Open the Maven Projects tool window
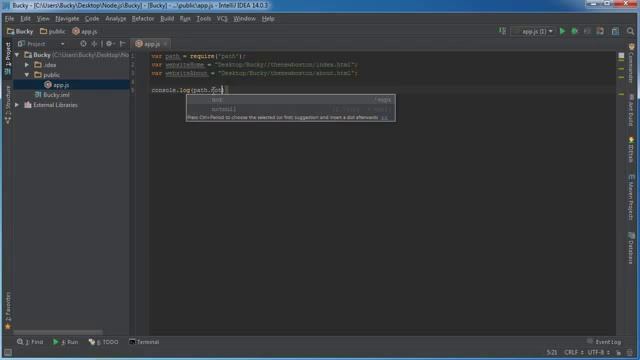640x360 pixels. (631, 198)
